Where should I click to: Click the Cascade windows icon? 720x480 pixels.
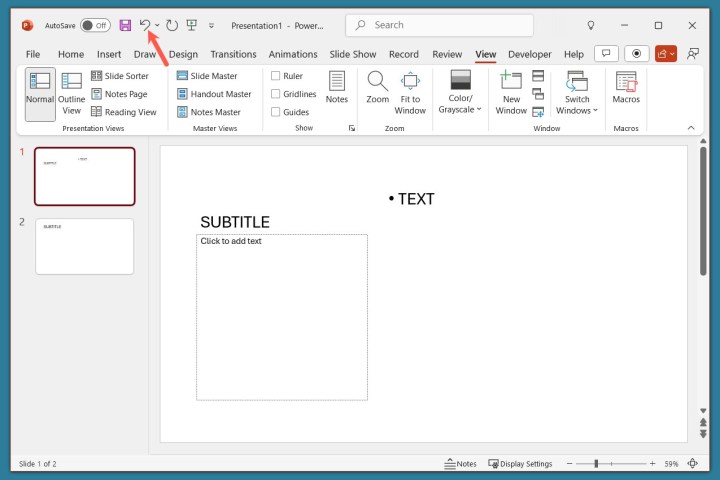pyautogui.click(x=538, y=94)
